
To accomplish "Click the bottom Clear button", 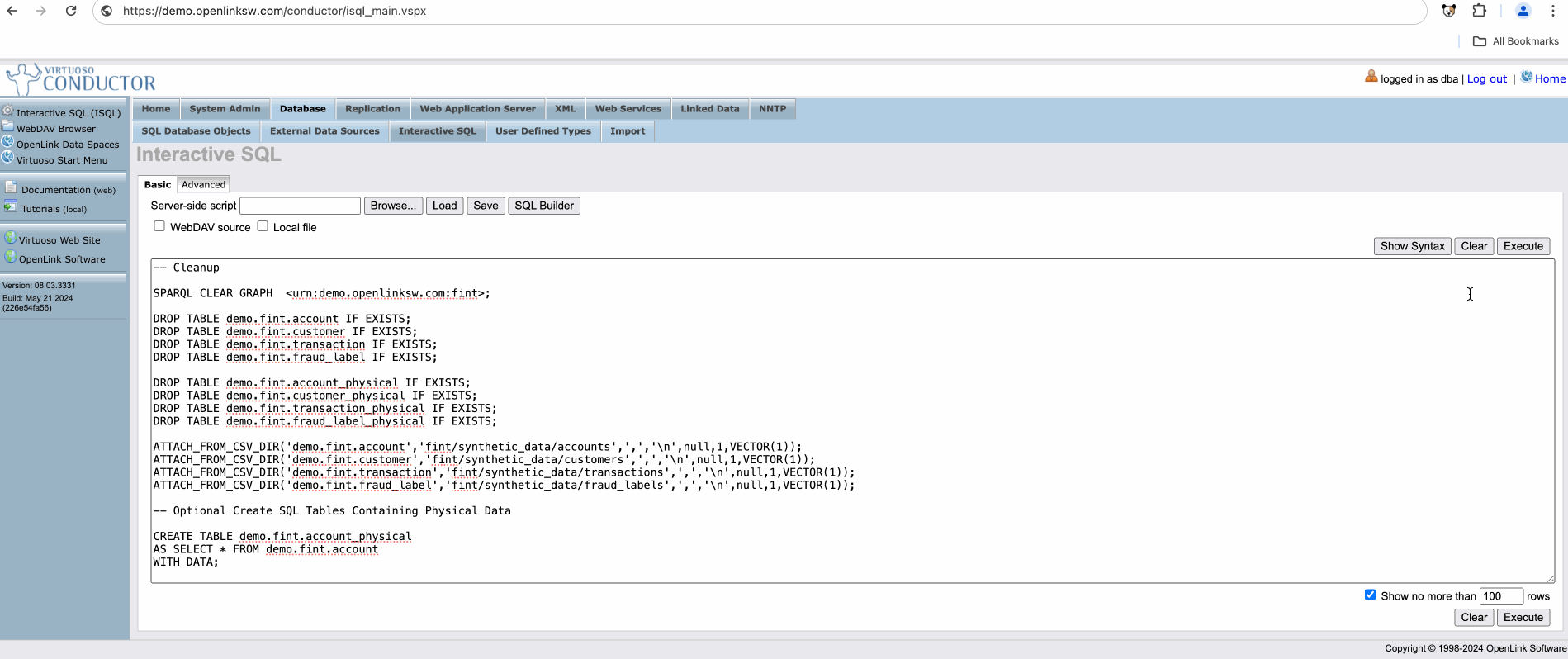I will (1474, 617).
